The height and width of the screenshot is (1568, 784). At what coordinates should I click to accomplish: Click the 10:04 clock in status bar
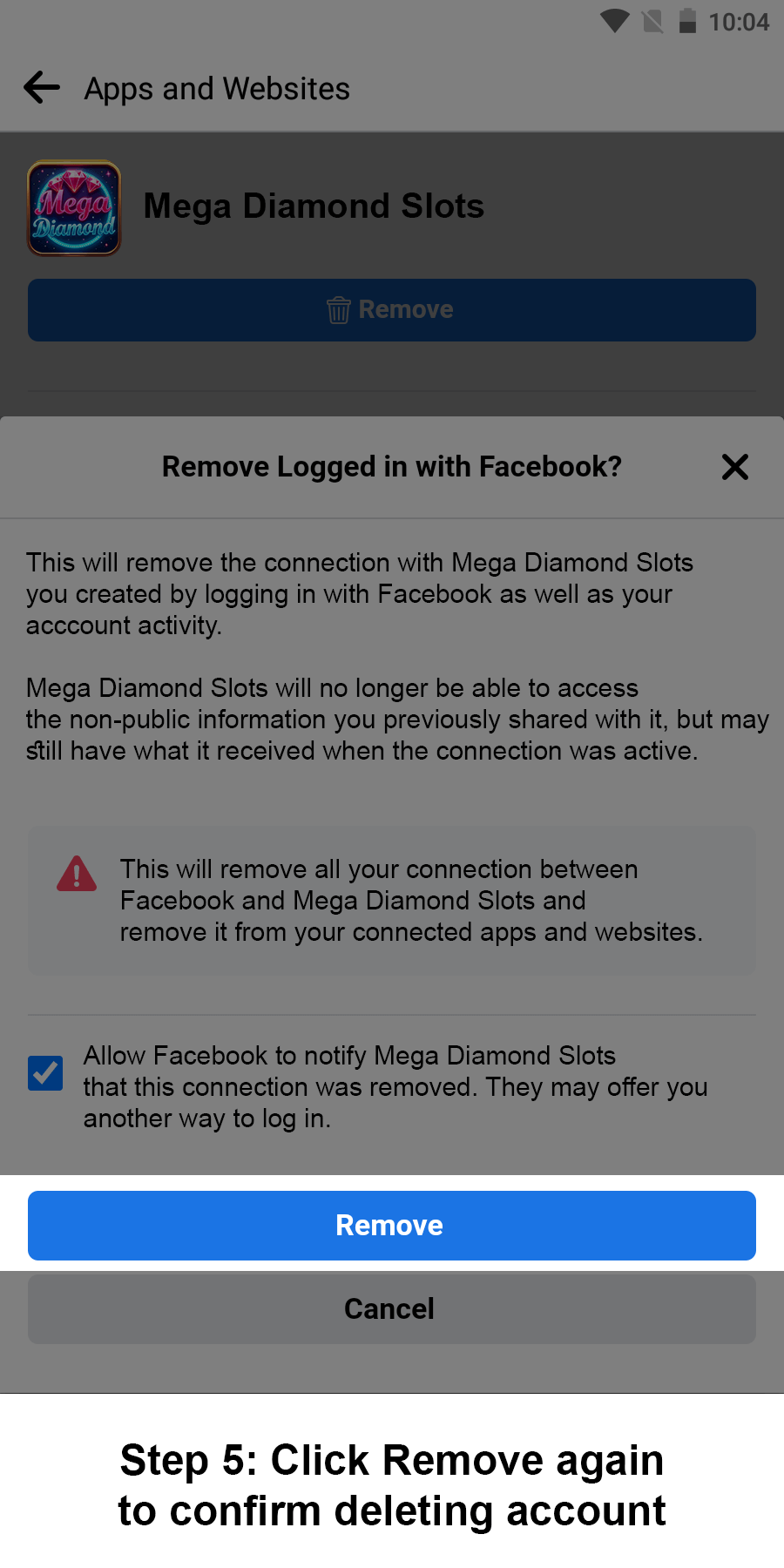[739, 22]
